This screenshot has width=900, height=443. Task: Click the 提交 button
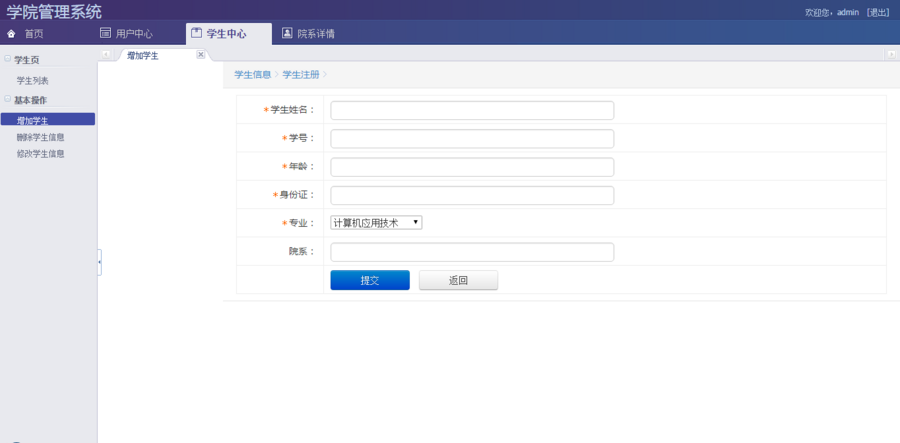click(x=370, y=280)
